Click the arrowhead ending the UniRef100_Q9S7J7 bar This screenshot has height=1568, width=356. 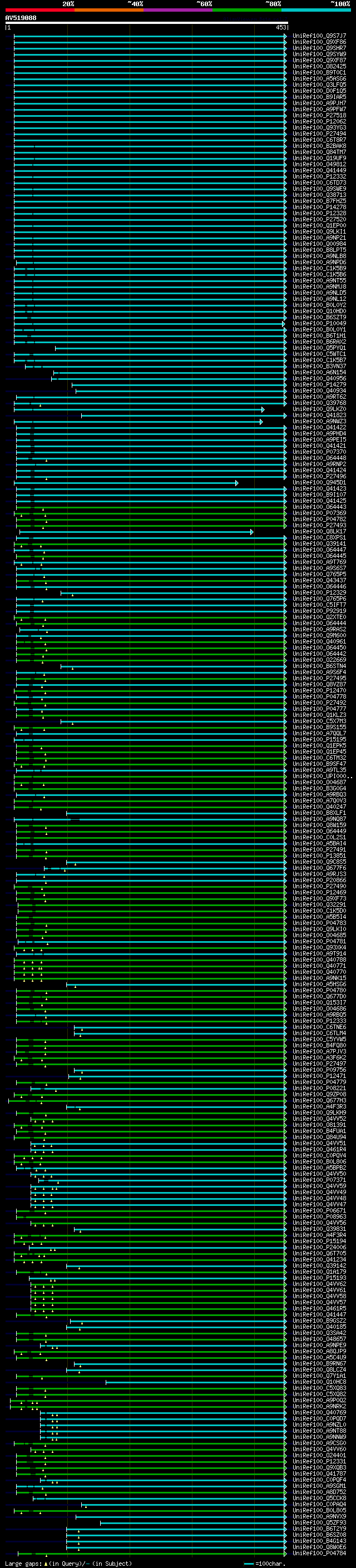point(285,36)
